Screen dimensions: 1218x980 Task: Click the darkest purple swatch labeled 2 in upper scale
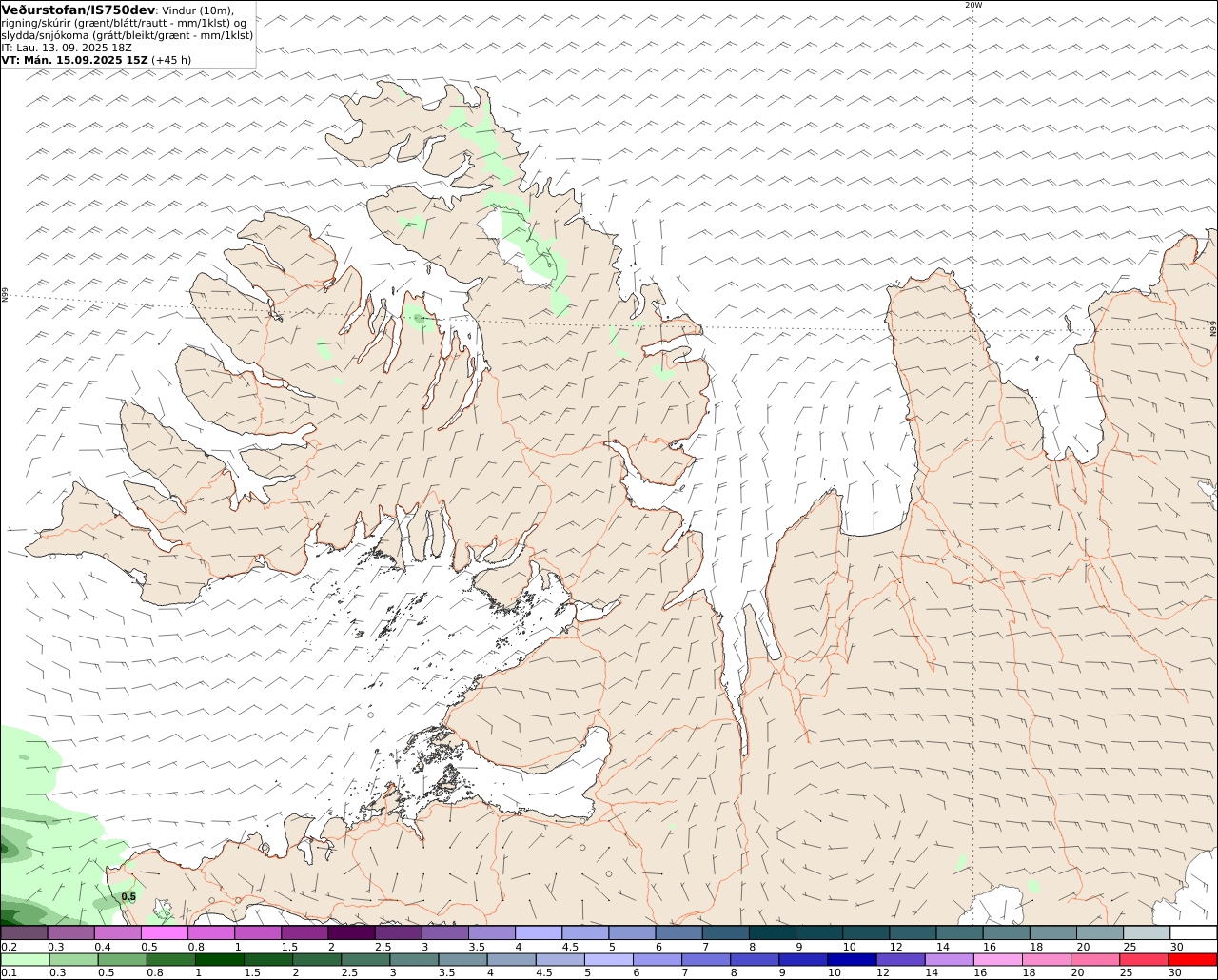pos(351,933)
